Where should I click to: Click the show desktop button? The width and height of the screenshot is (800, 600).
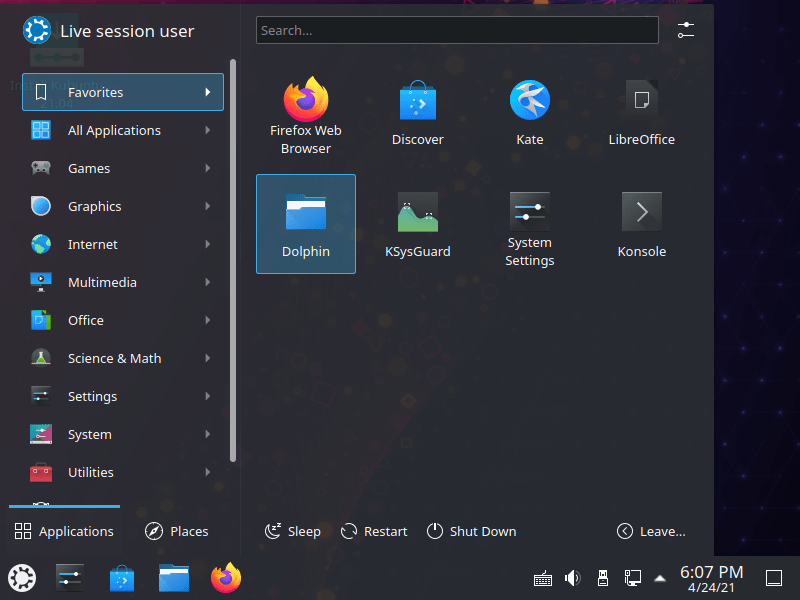(774, 578)
